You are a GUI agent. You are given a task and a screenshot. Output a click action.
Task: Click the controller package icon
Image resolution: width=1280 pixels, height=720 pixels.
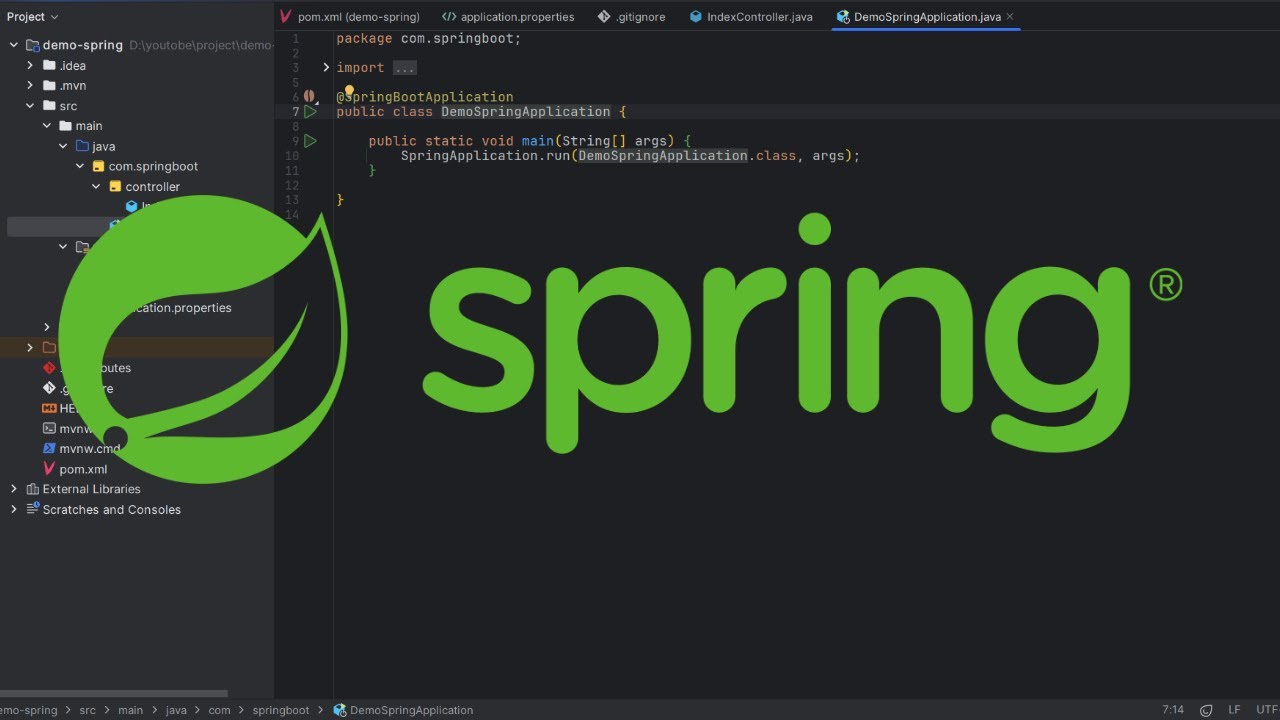click(115, 187)
